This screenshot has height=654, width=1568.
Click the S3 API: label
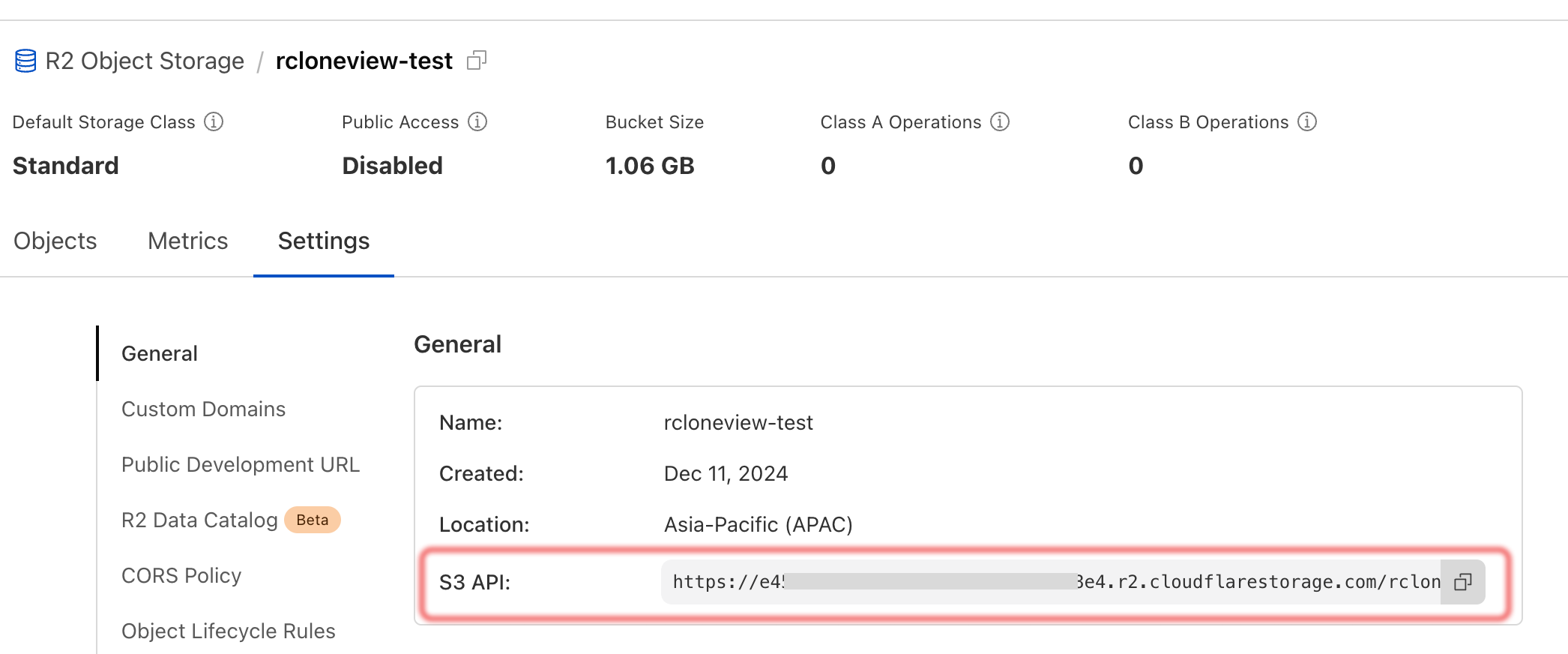pos(474,583)
